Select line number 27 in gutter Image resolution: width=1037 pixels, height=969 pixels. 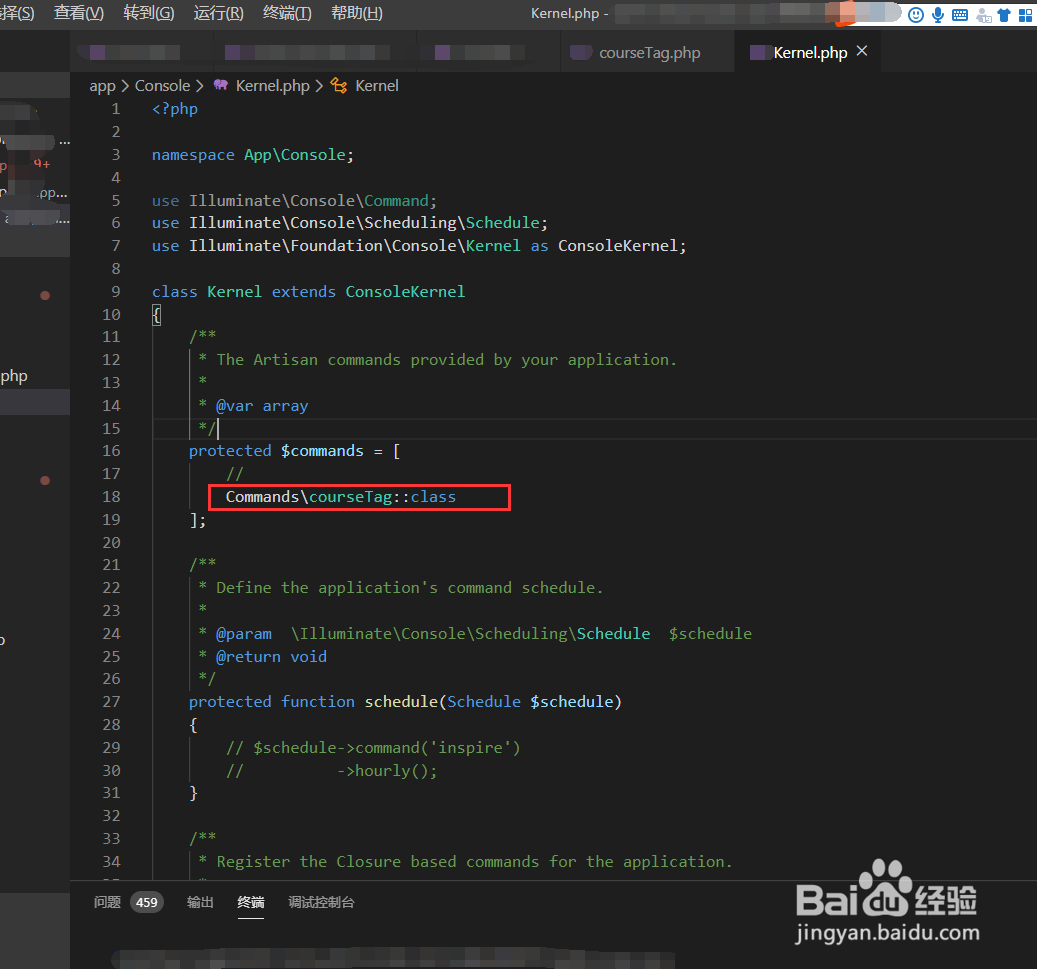coord(111,702)
